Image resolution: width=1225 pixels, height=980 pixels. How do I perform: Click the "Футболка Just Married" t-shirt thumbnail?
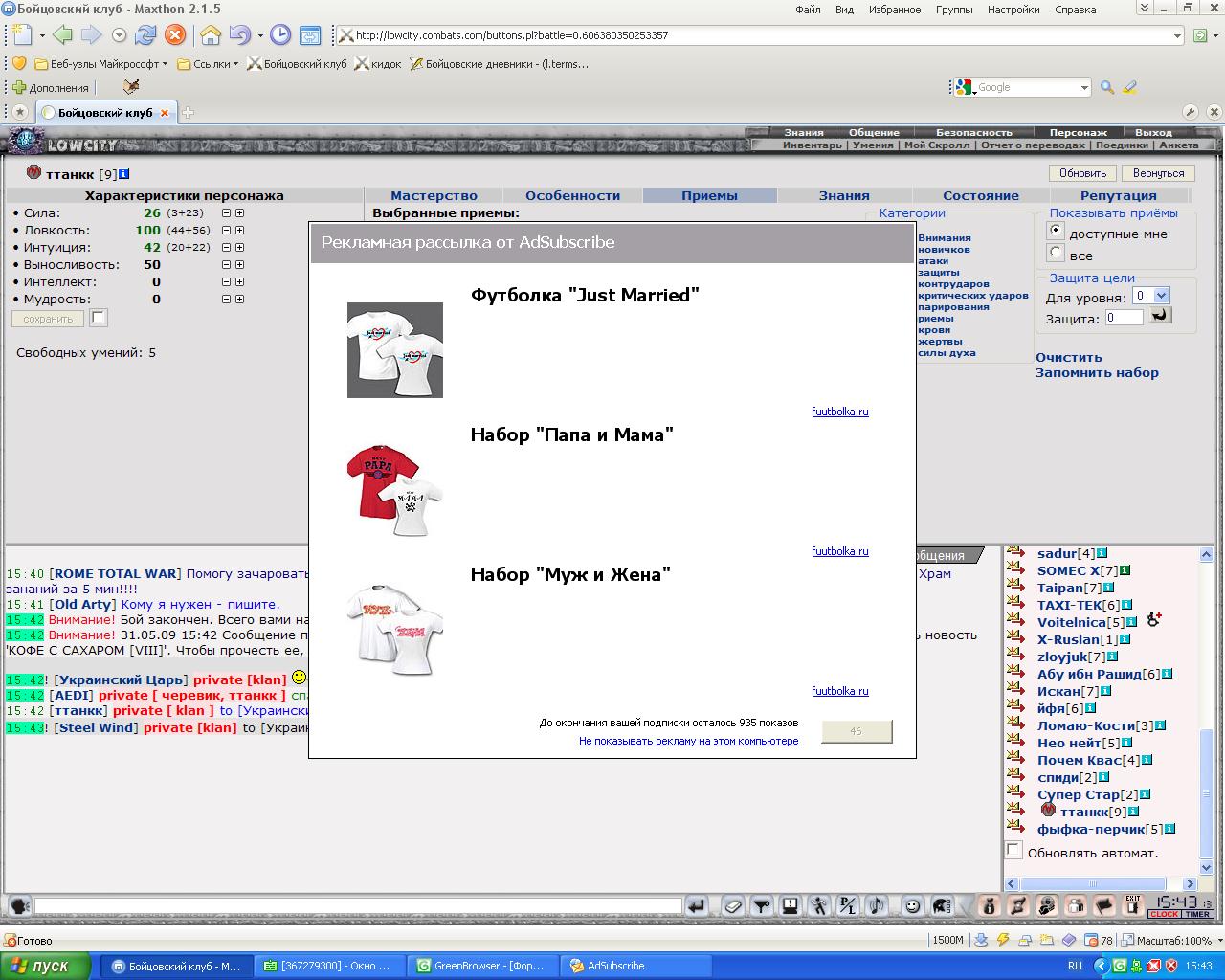[x=395, y=350]
